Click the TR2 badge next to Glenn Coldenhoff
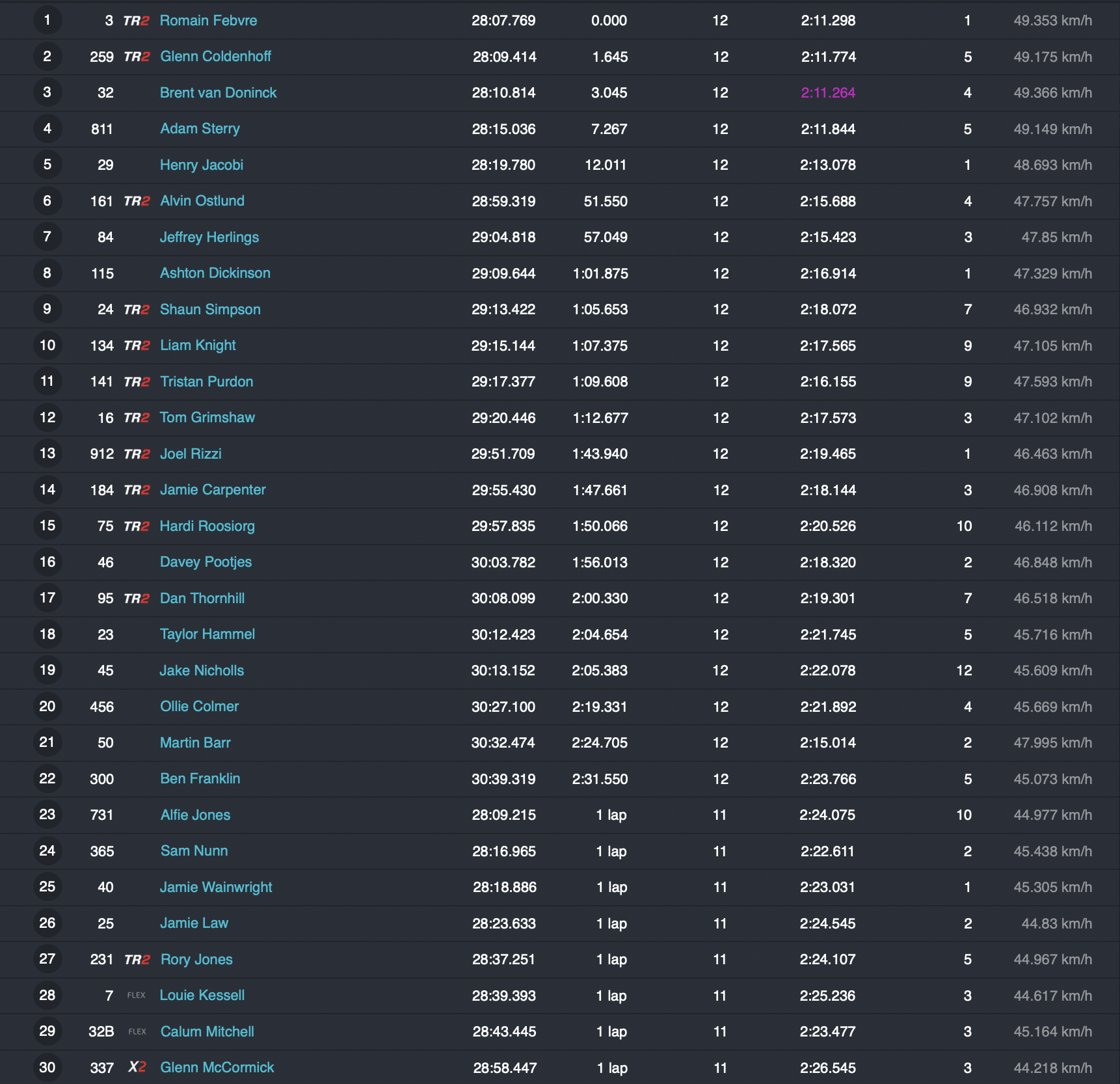 tap(137, 57)
